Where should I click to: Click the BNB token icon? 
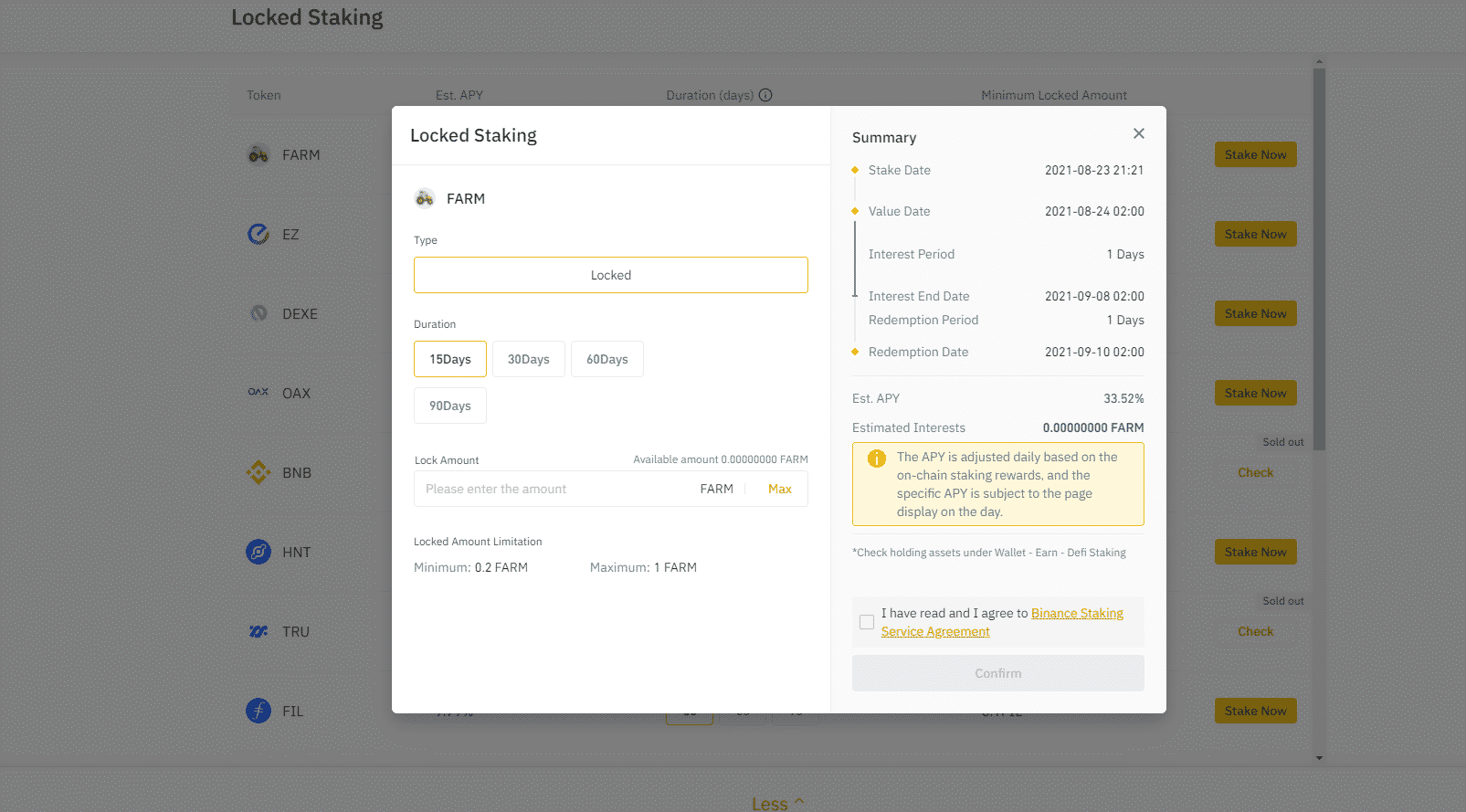[258, 472]
